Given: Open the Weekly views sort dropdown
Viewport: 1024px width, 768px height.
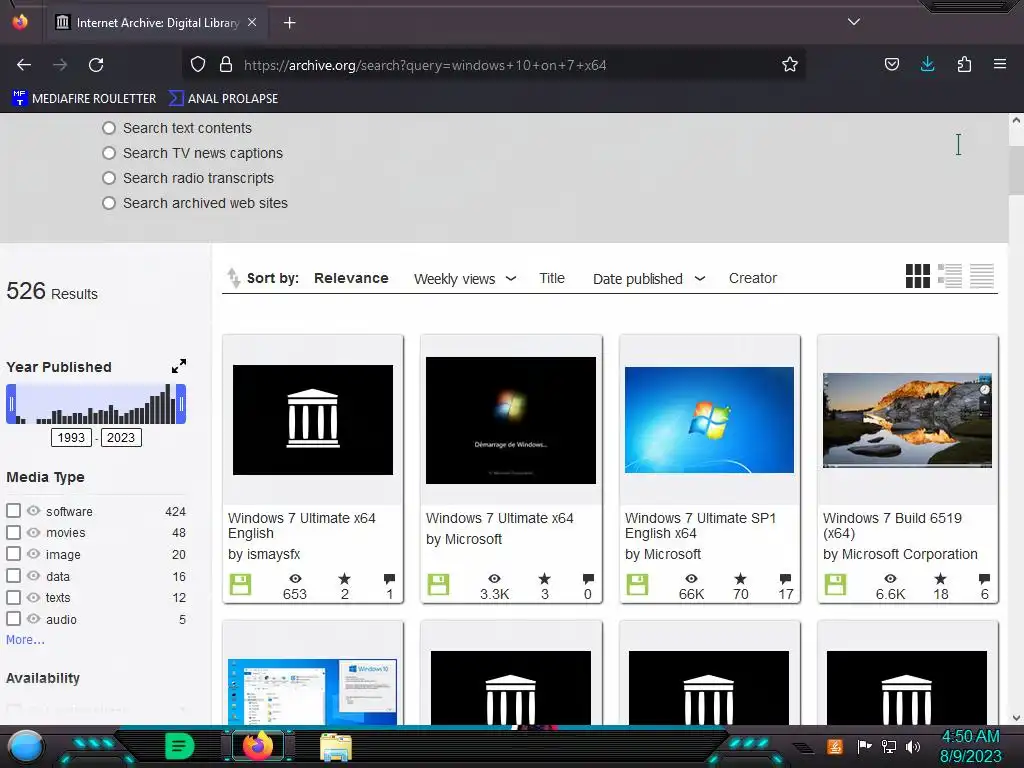Looking at the screenshot, I should click(x=465, y=279).
